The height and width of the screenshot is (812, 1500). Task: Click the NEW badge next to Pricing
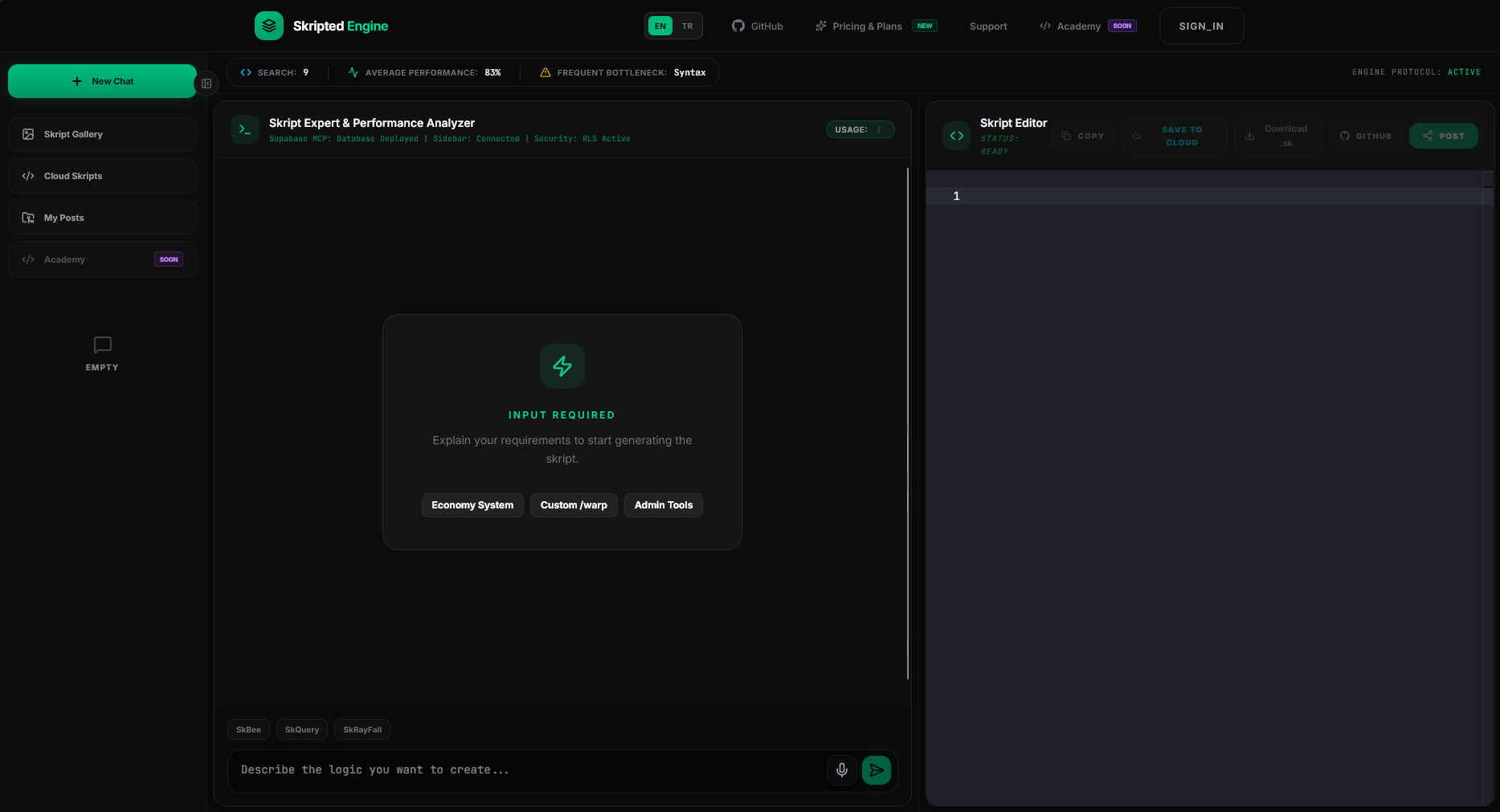[925, 26]
